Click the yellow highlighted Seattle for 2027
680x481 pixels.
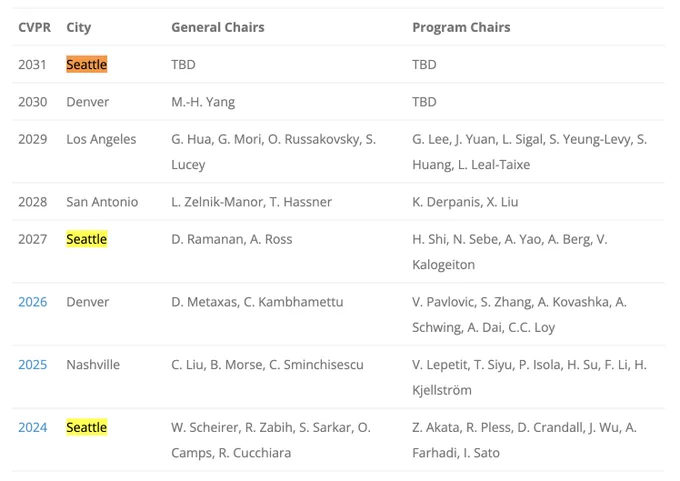pyautogui.click(x=87, y=239)
